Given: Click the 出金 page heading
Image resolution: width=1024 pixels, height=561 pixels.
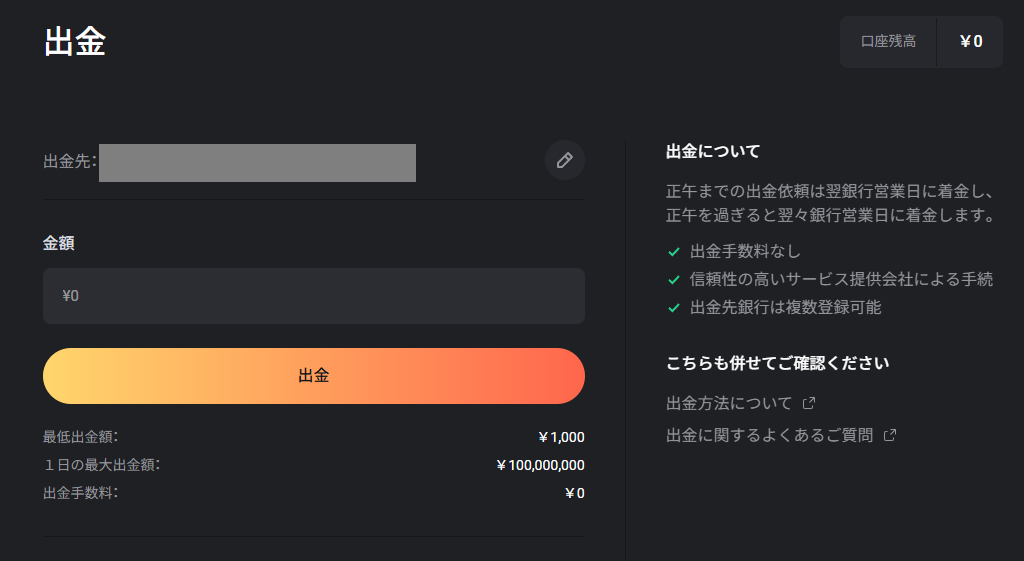Looking at the screenshot, I should [75, 42].
